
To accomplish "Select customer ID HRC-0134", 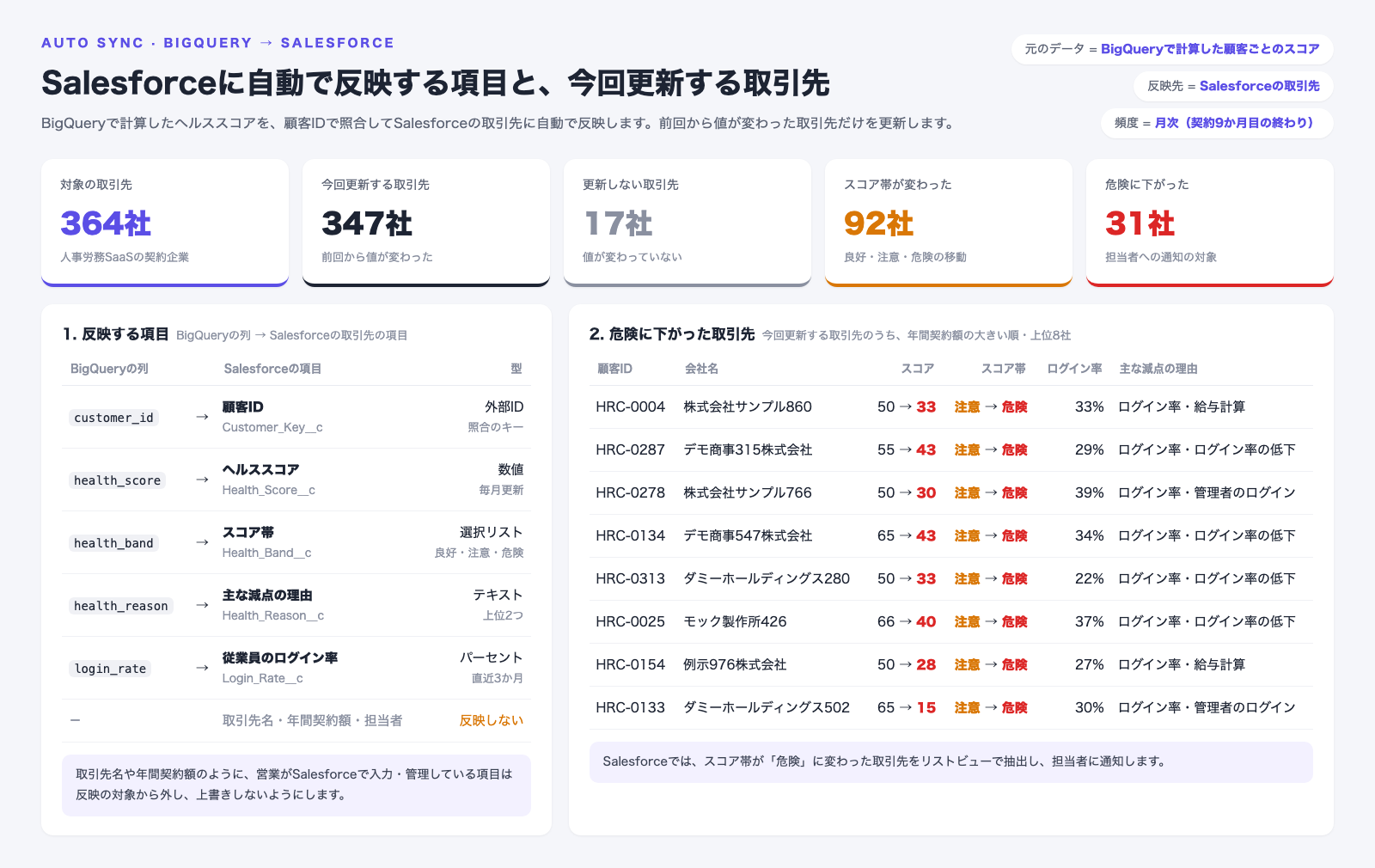I will (631, 535).
